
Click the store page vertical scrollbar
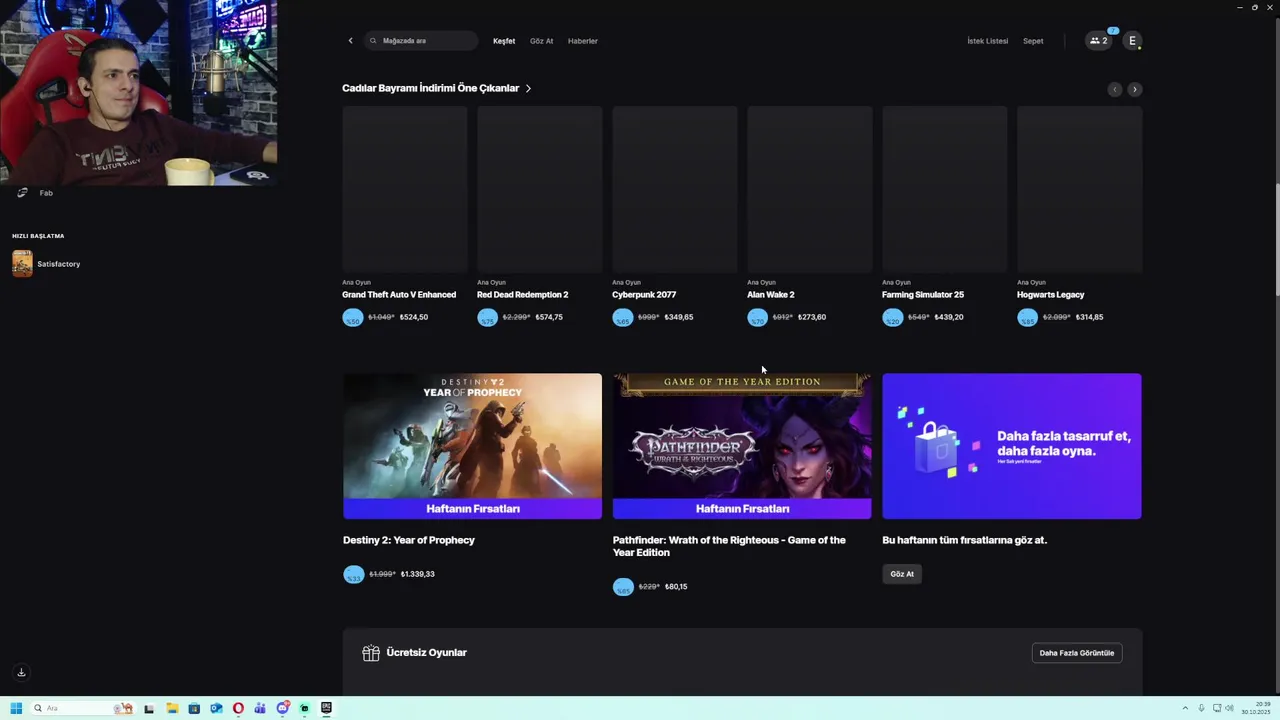[x=1277, y=240]
